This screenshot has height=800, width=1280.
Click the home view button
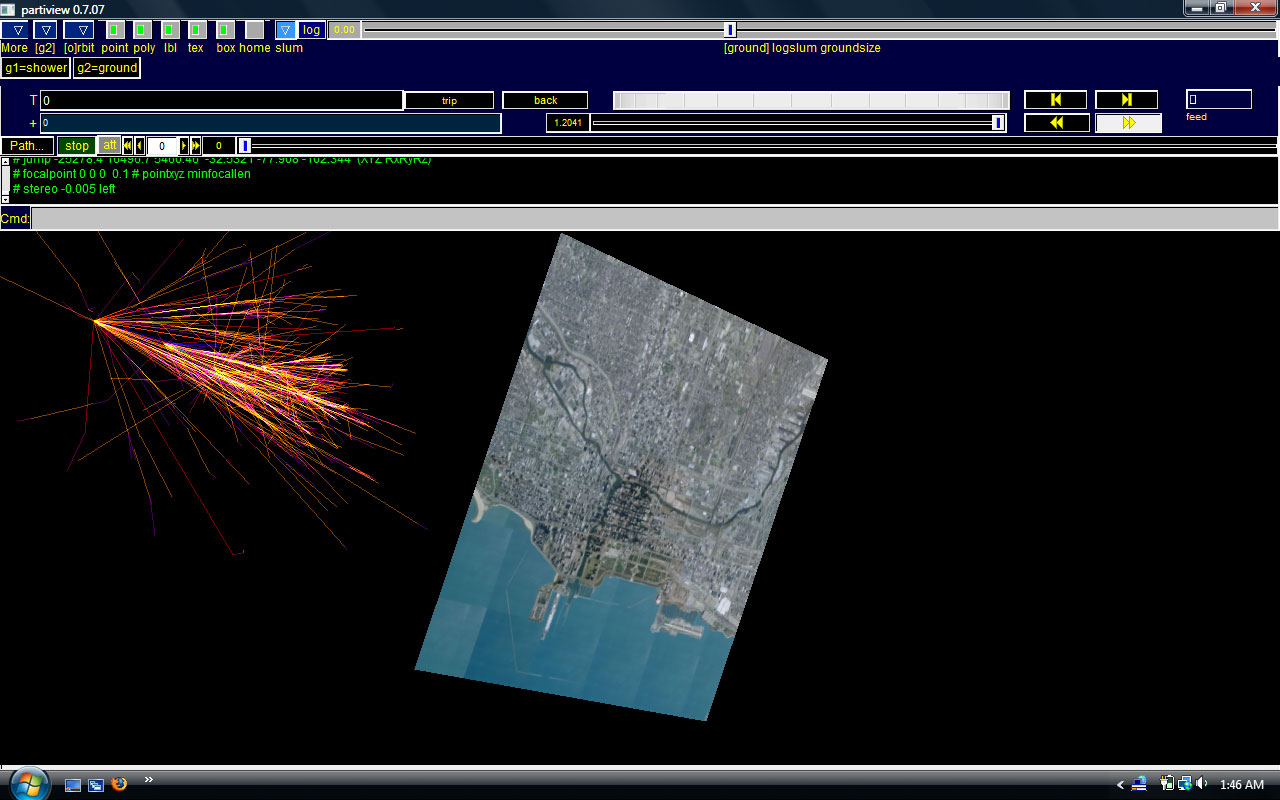pos(255,30)
